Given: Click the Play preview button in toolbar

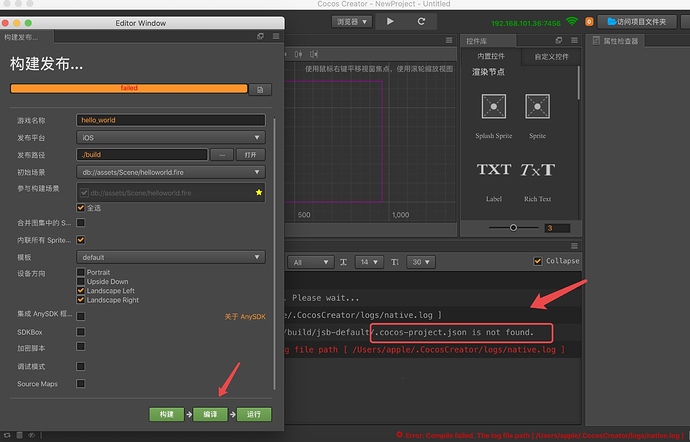Looking at the screenshot, I should coord(390,21).
